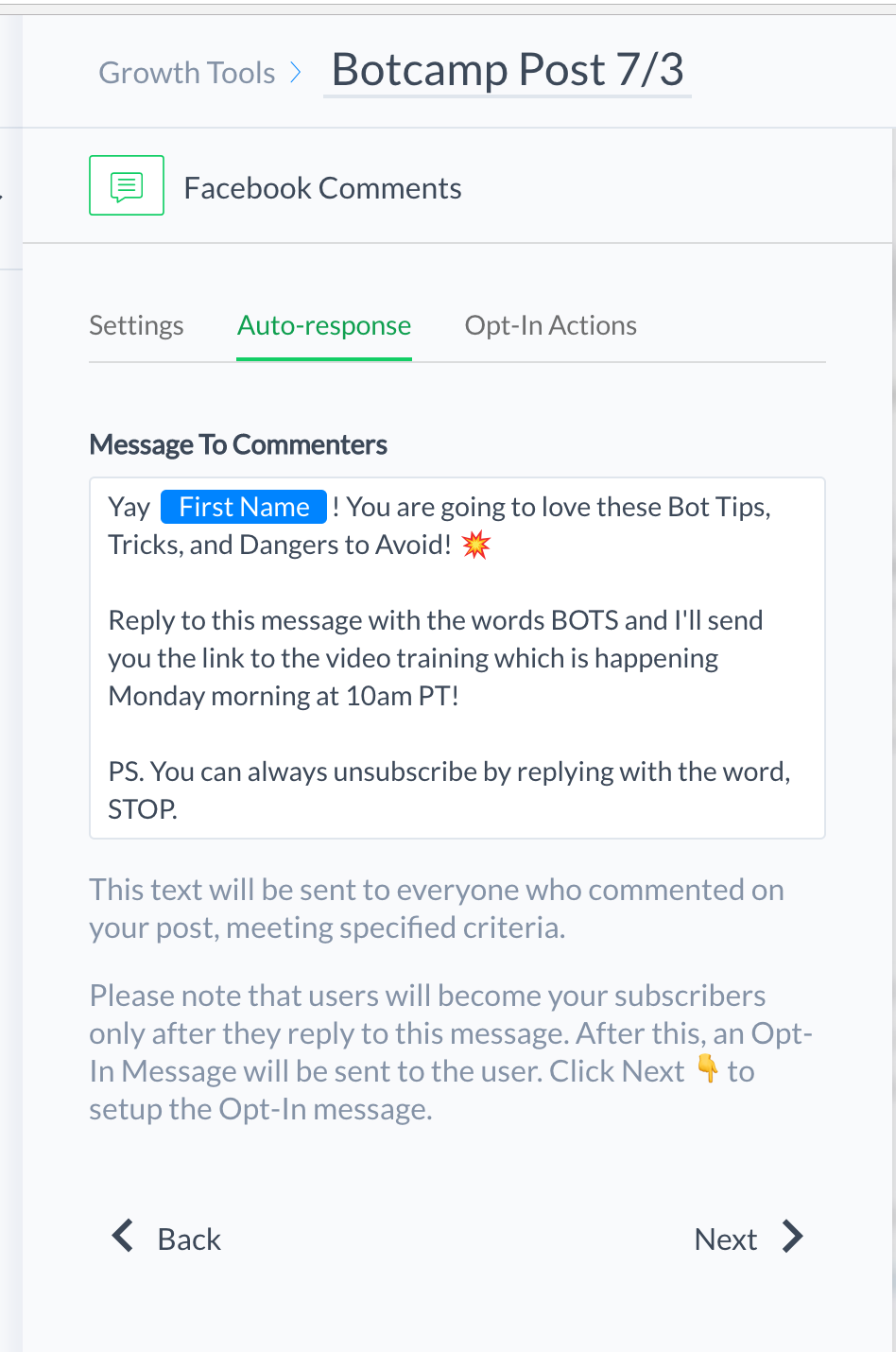Click the Back chevron arrow icon
The height and width of the screenshot is (1352, 896).
click(123, 1236)
